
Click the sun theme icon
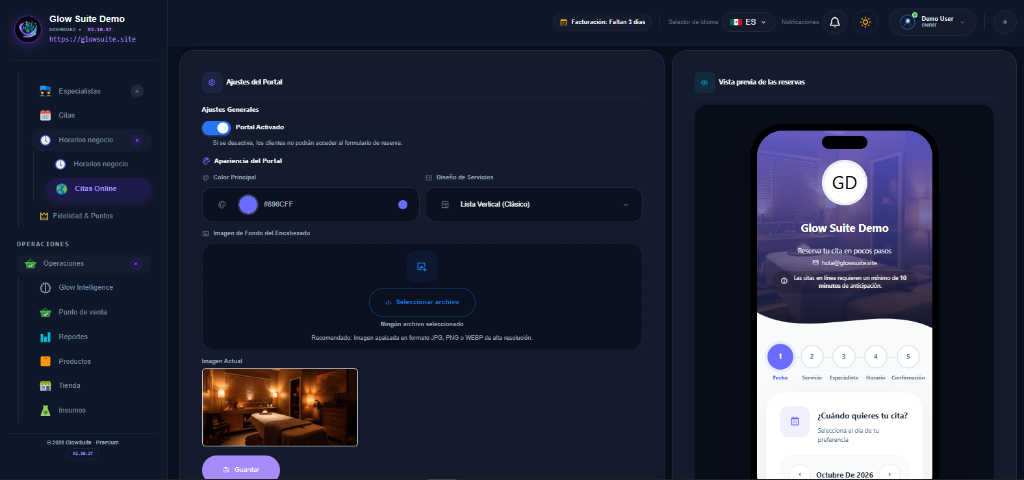[865, 22]
